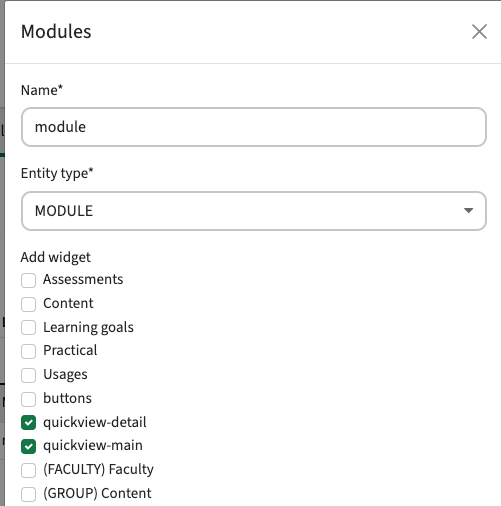Click the 'Name*' field label
The height and width of the screenshot is (506, 501).
[42, 90]
